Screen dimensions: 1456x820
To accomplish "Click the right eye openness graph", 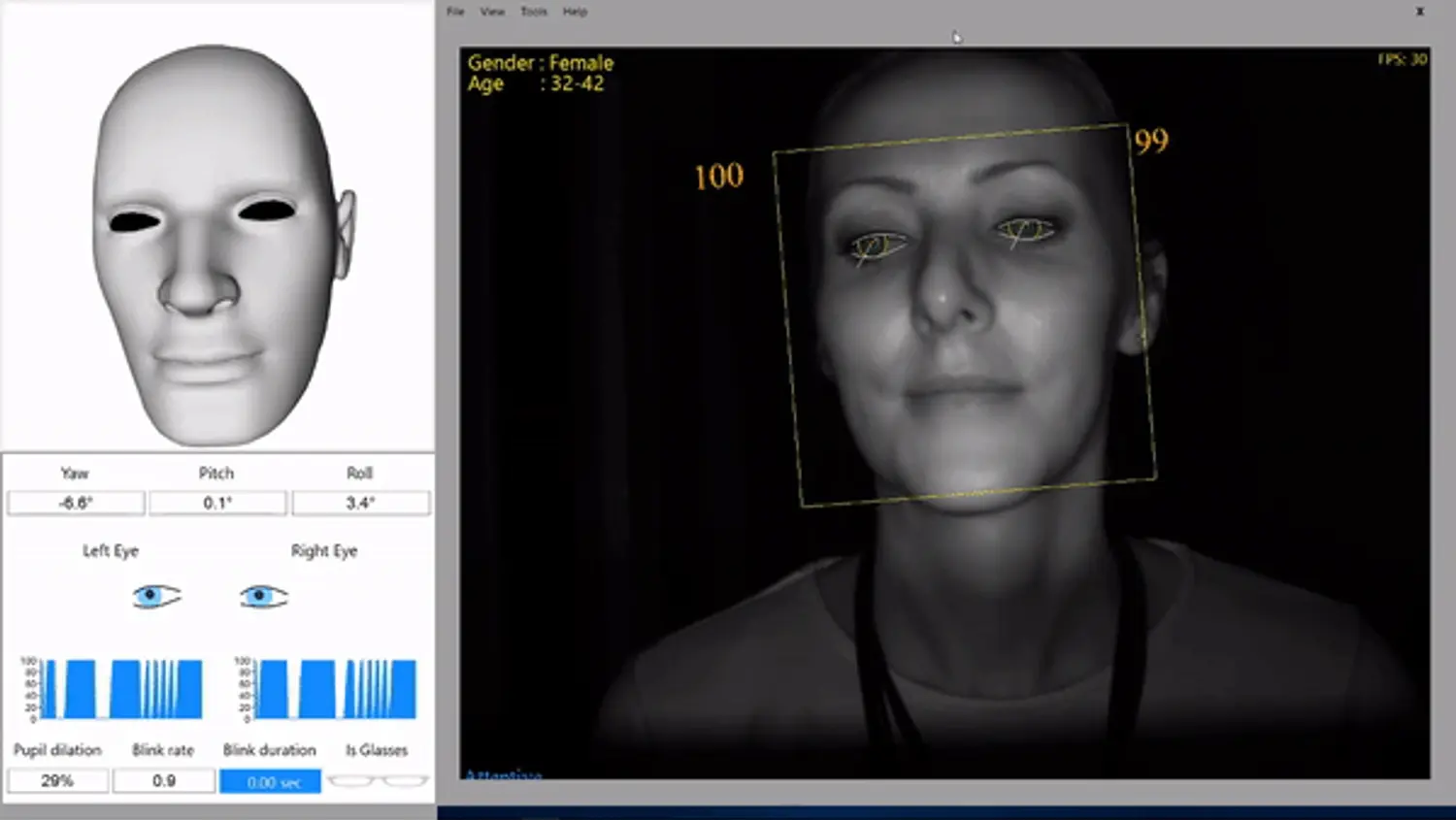I will click(x=326, y=689).
